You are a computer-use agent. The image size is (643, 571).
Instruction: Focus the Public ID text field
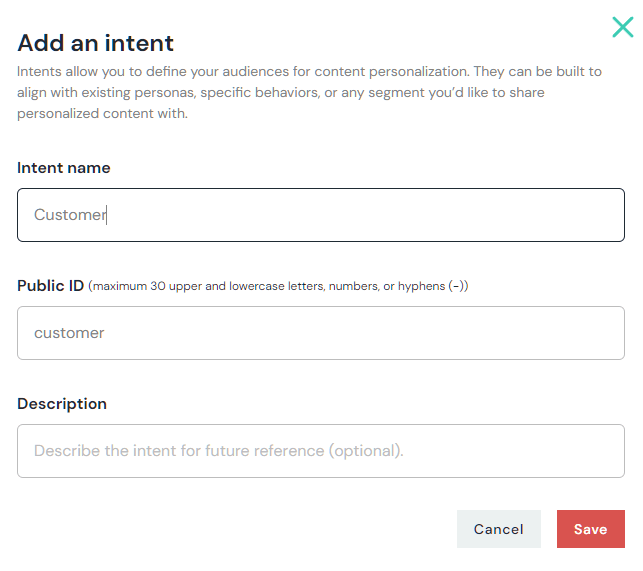pyautogui.click(x=320, y=333)
